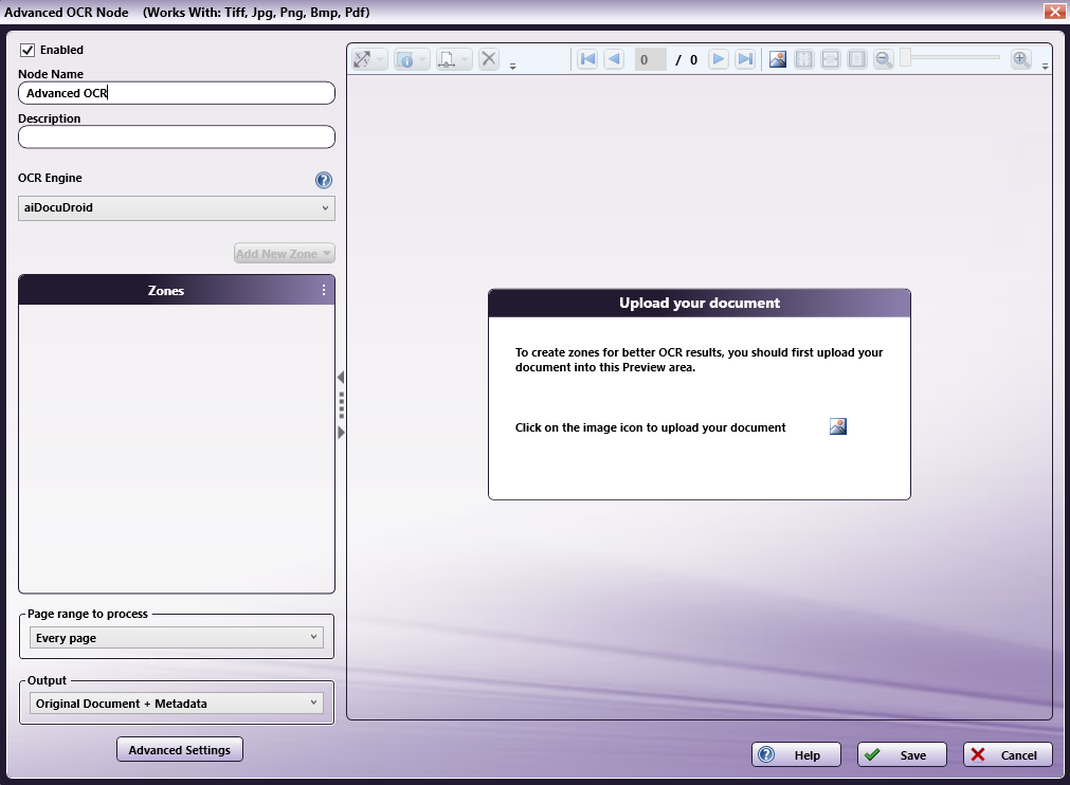Click the coordinates (x/y) tool icon
This screenshot has width=1070, height=785.
tap(362, 59)
